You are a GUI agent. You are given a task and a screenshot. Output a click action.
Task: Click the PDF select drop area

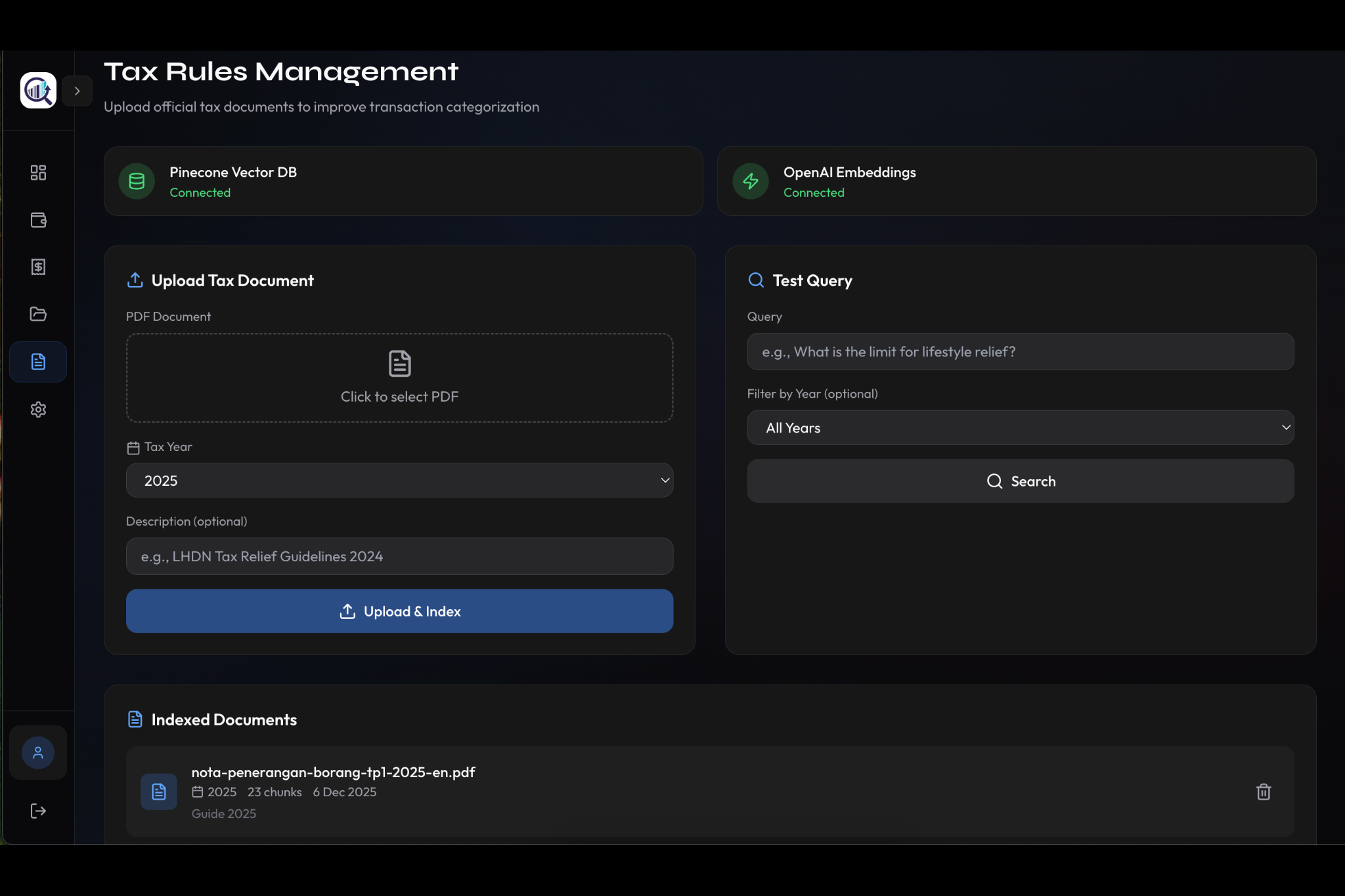point(399,377)
